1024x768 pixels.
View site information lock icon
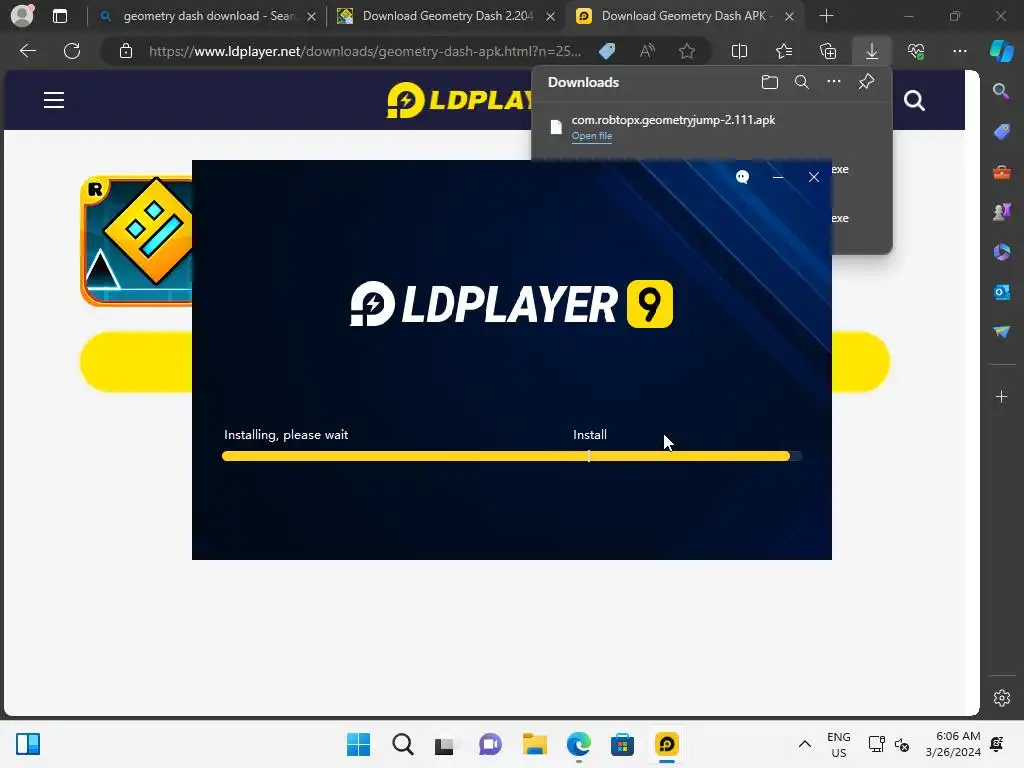tap(126, 51)
